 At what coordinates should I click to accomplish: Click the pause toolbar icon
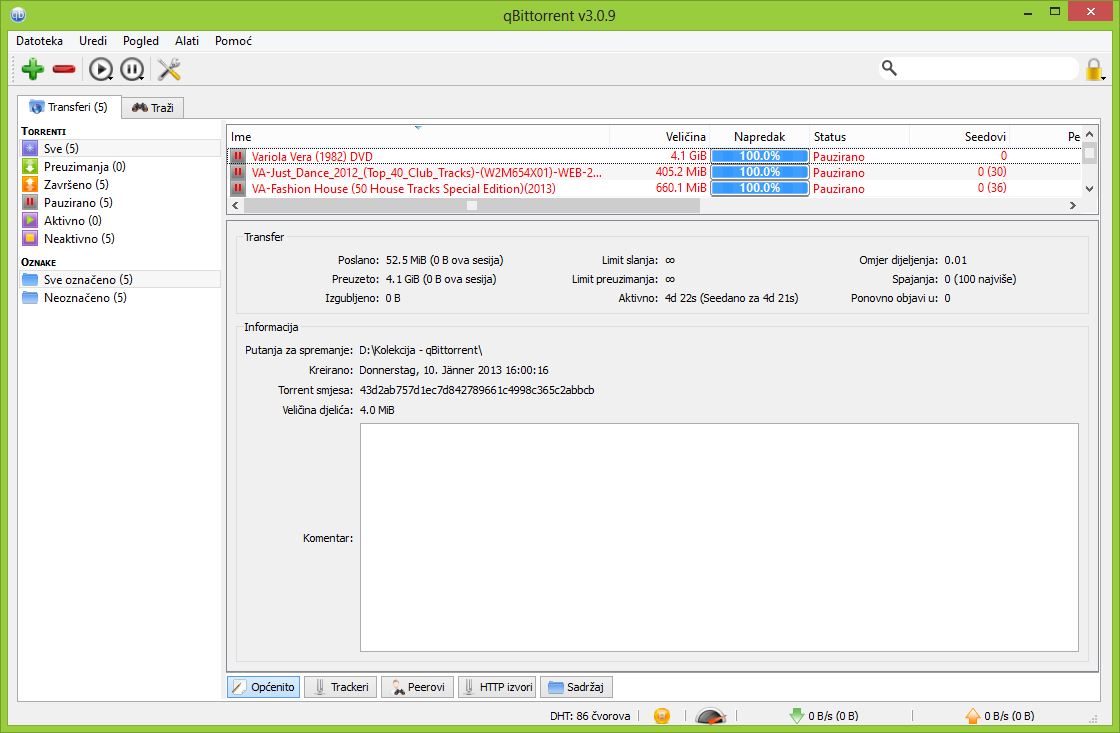click(132, 69)
